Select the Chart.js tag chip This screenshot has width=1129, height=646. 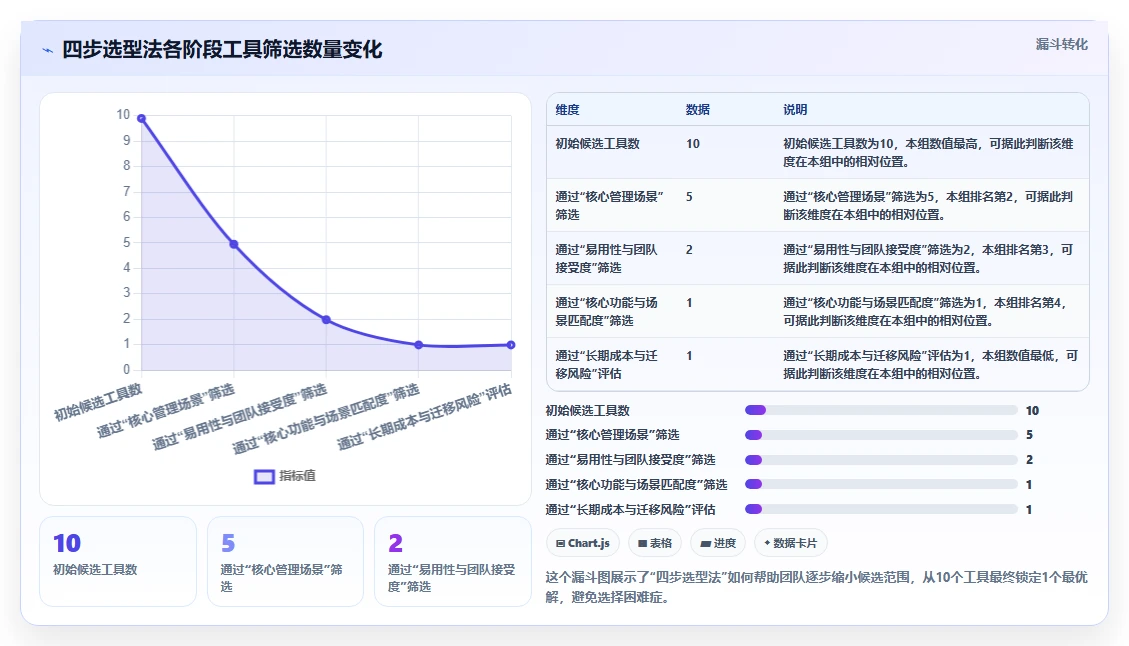(583, 543)
